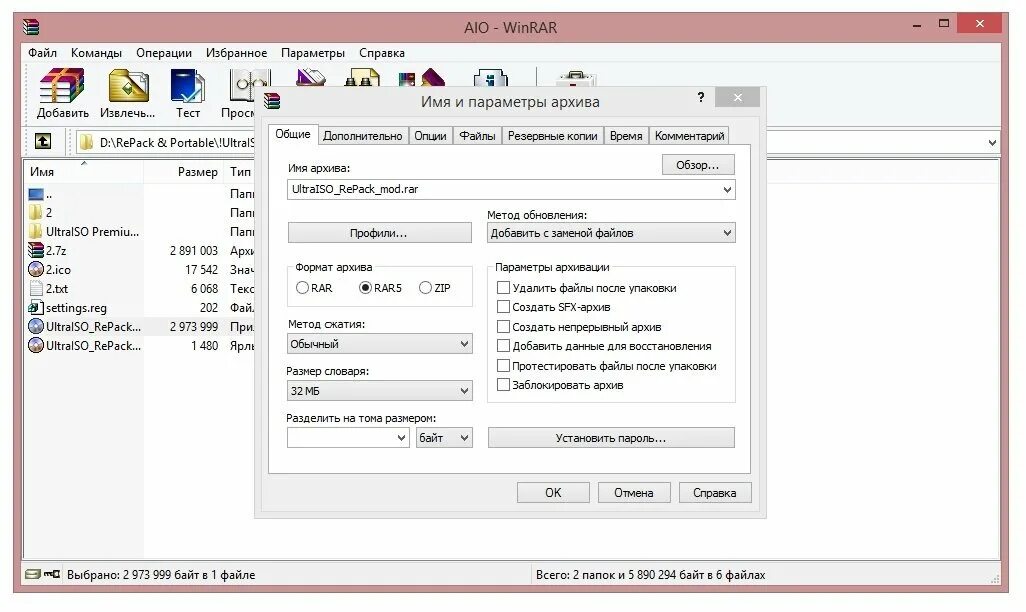Image resolution: width=1026 pixels, height=612 pixels.
Task: Switch to the Опции tab
Action: [430, 135]
